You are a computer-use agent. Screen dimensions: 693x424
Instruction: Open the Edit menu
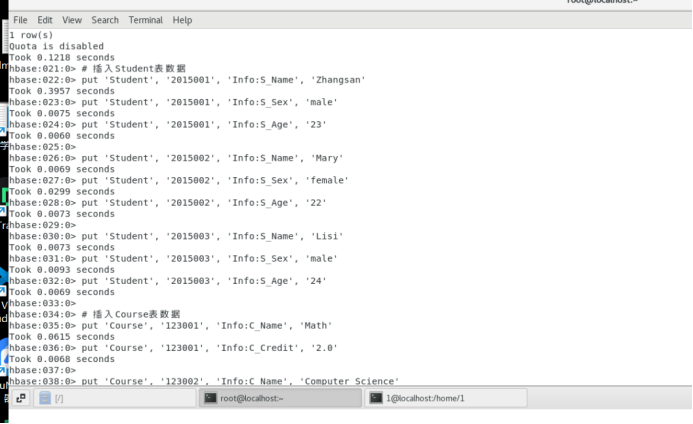pyautogui.click(x=45, y=20)
